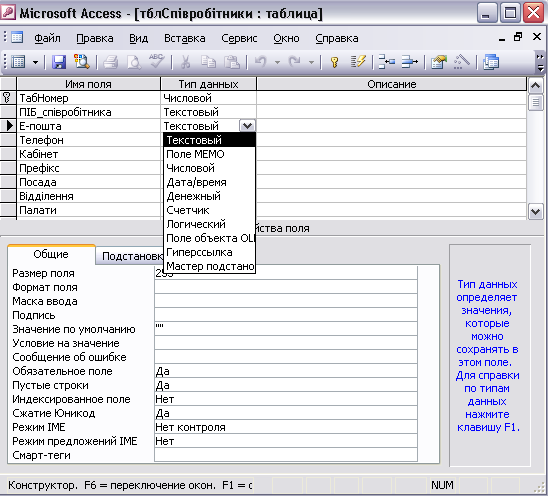Select the ТабНомер field name cell
This screenshot has height=496, width=548.
click(x=88, y=98)
